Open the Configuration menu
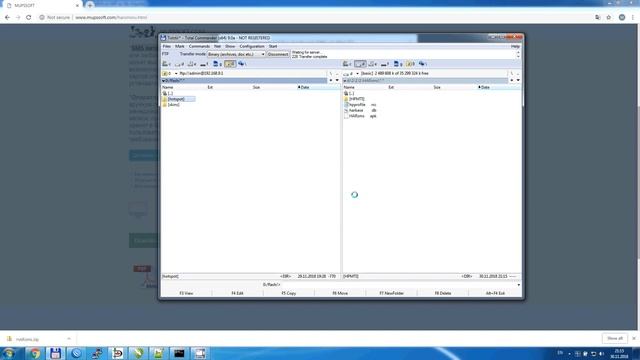Image resolution: width=640 pixels, height=360 pixels. coord(252,47)
